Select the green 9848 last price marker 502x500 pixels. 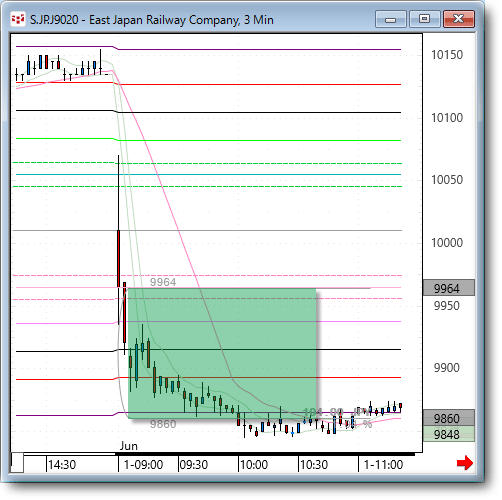449,434
